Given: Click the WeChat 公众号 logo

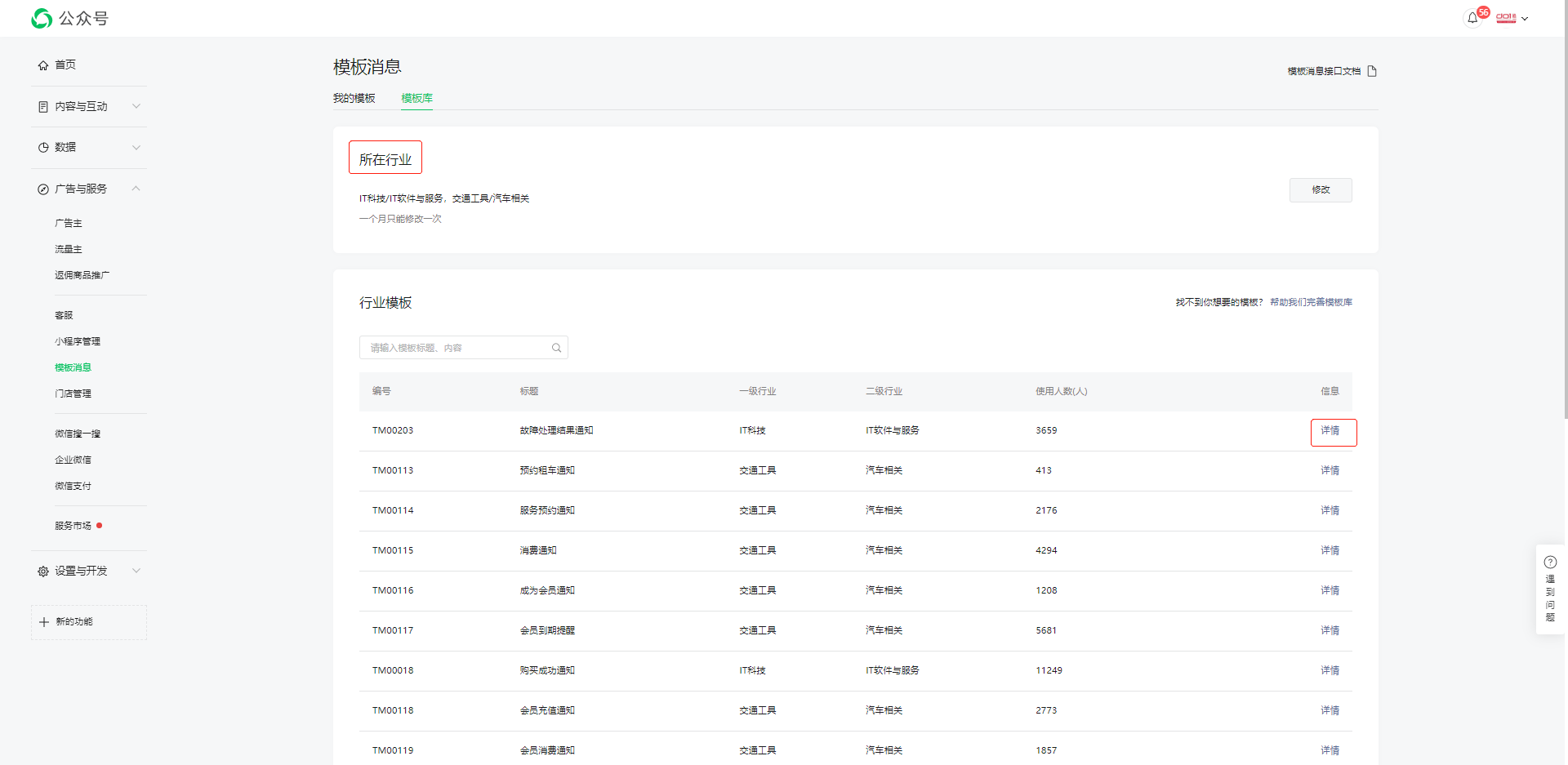Looking at the screenshot, I should pyautogui.click(x=69, y=18).
